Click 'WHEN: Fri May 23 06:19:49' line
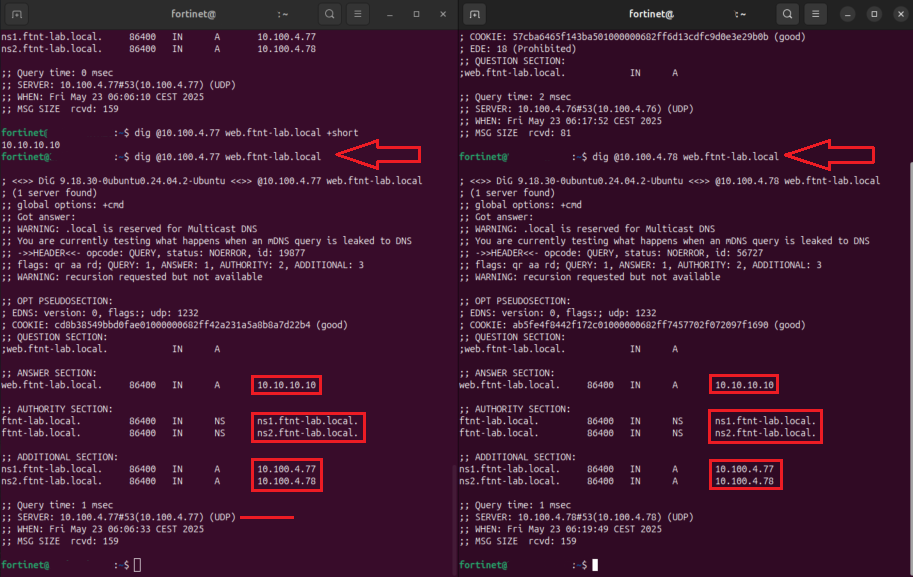 tap(560, 529)
